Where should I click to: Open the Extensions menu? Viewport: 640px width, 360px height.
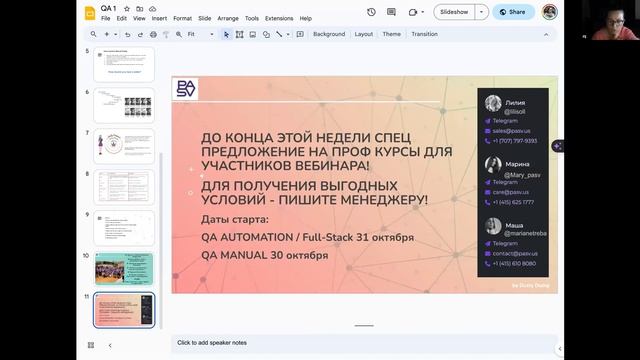click(x=279, y=18)
